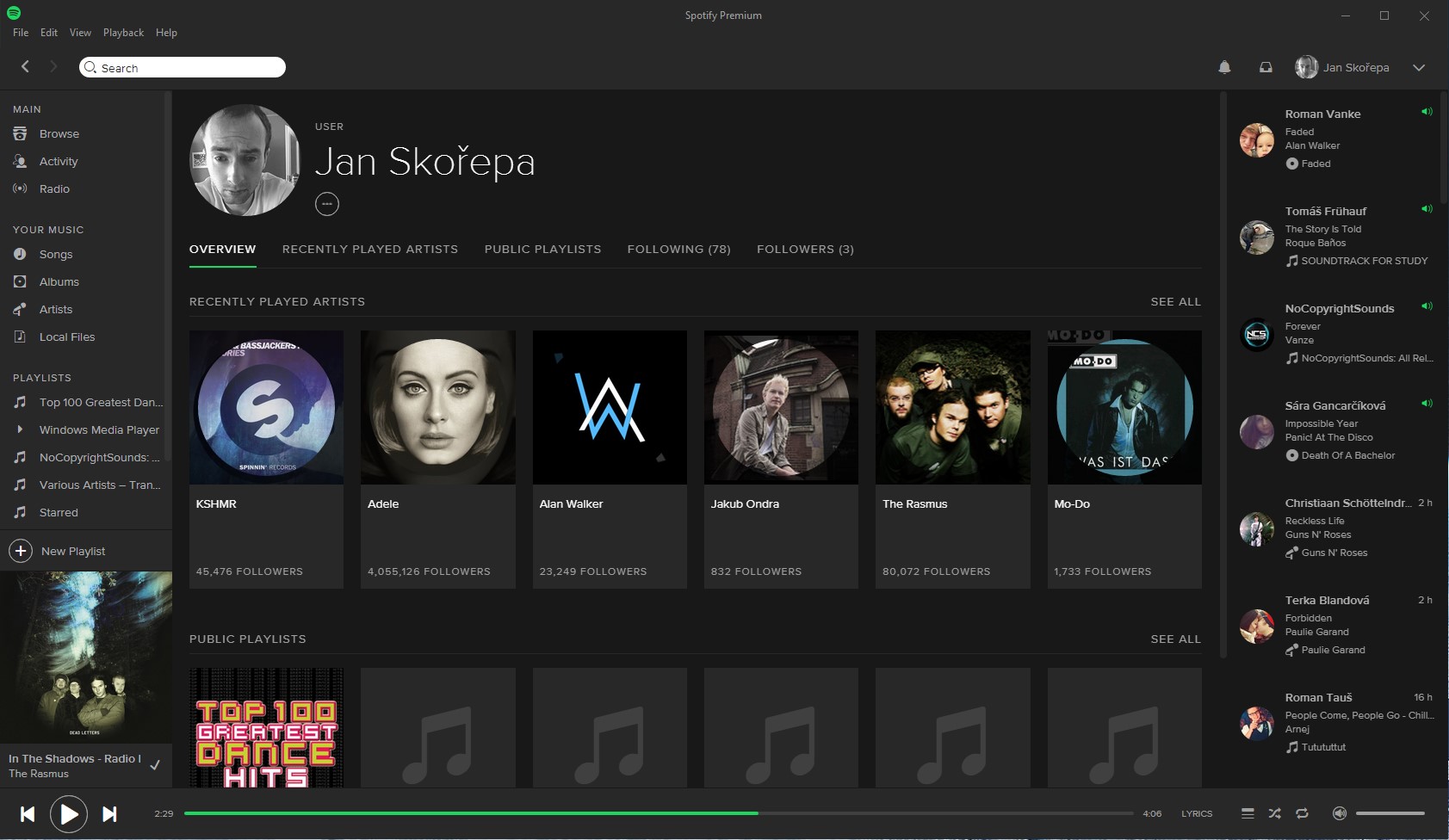Select the Overview tab
The image size is (1449, 840).
point(222,249)
